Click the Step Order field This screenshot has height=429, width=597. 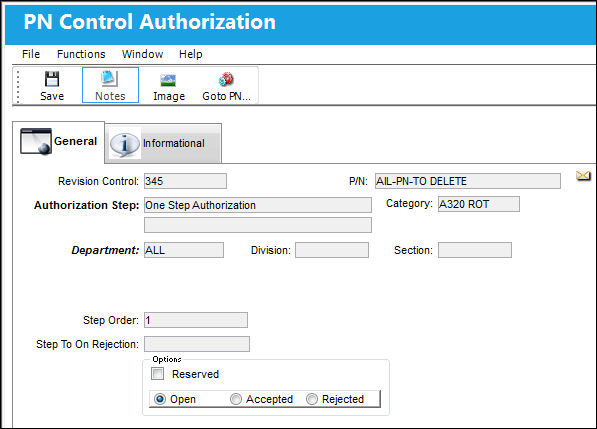click(196, 320)
